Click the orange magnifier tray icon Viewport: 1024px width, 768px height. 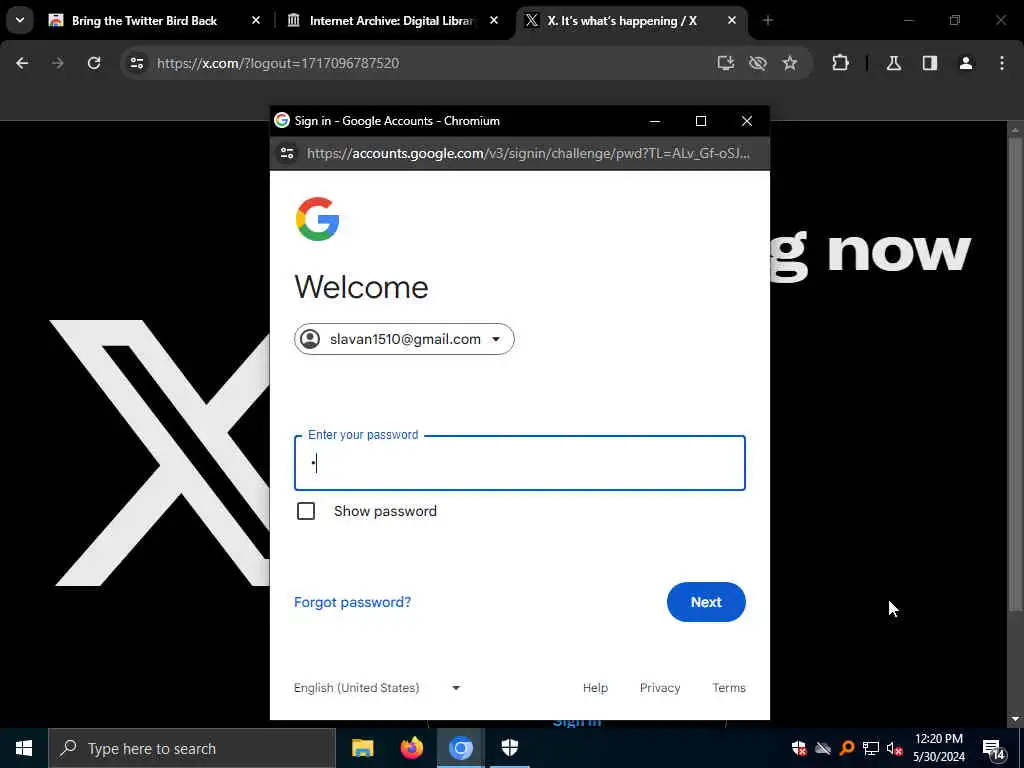[847, 748]
